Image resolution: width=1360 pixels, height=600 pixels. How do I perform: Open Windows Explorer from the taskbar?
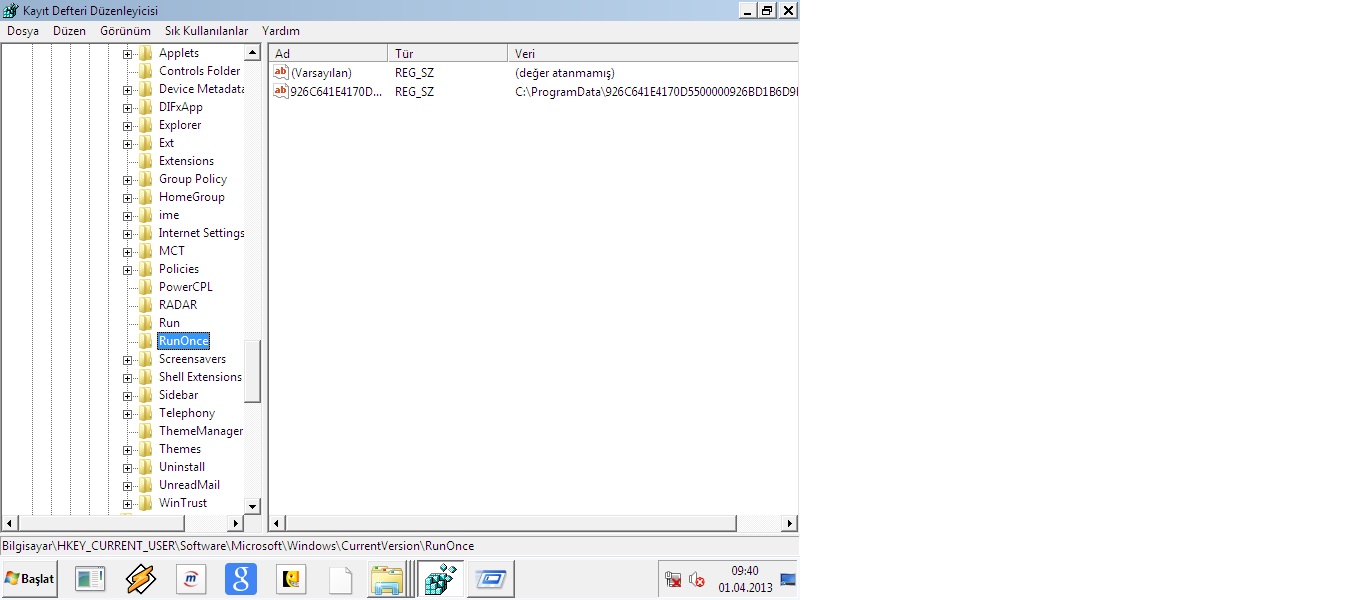pyautogui.click(x=387, y=580)
